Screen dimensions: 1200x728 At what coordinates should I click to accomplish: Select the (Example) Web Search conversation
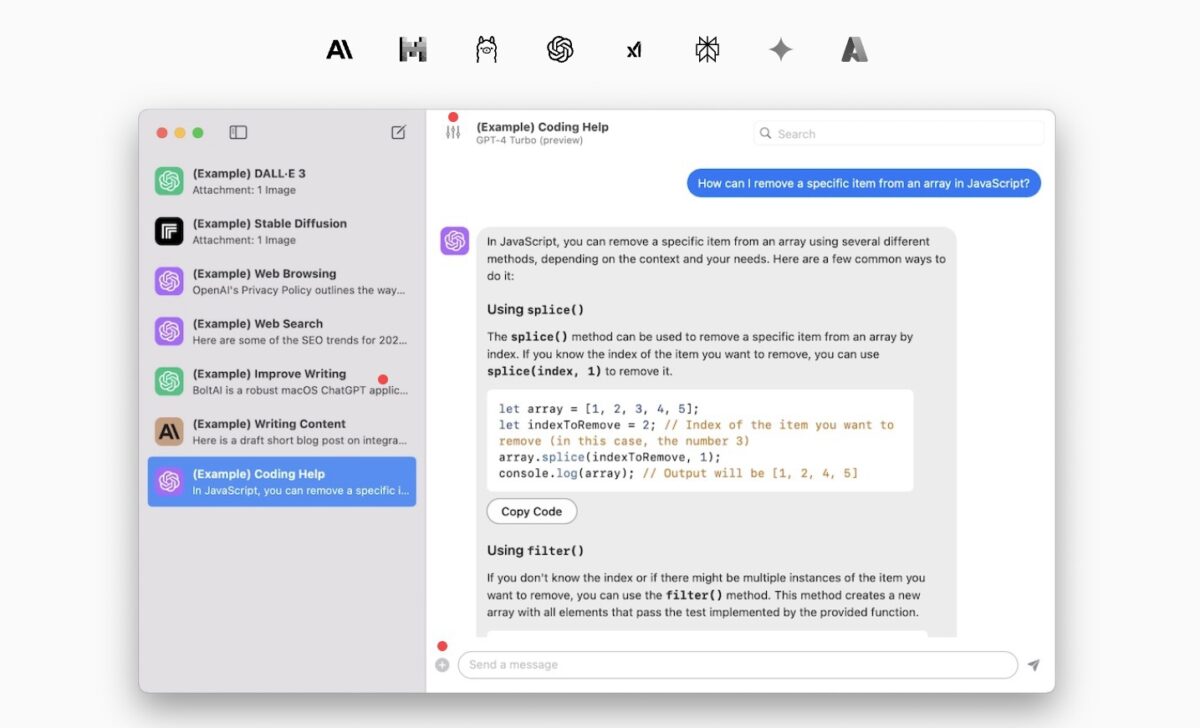[282, 331]
